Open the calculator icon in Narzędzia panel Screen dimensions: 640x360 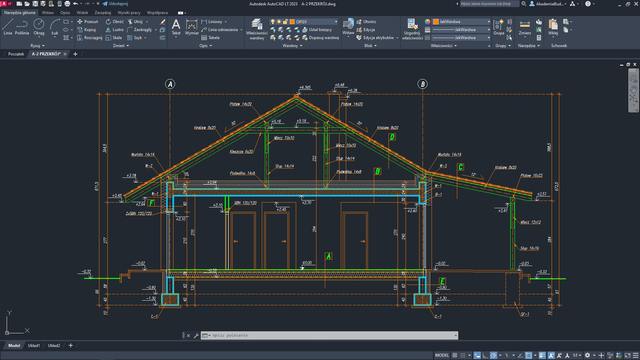pyautogui.click(x=539, y=38)
